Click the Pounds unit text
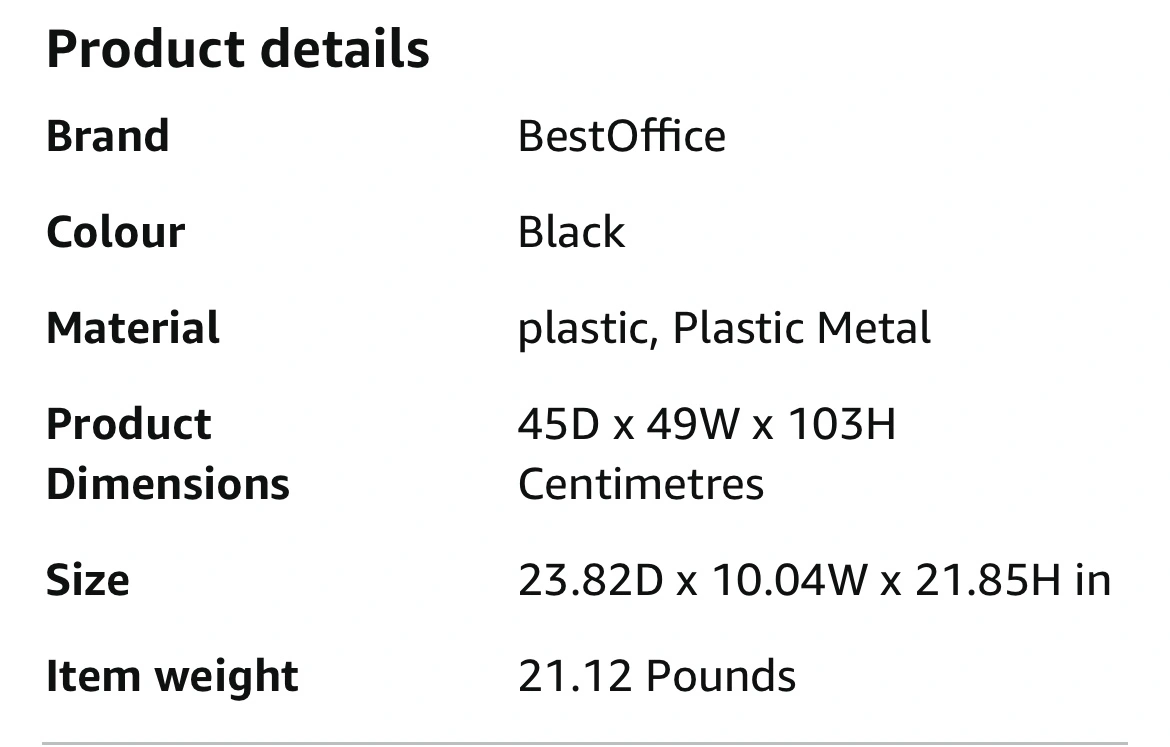Screen dimensions: 1170x747 (x=721, y=677)
